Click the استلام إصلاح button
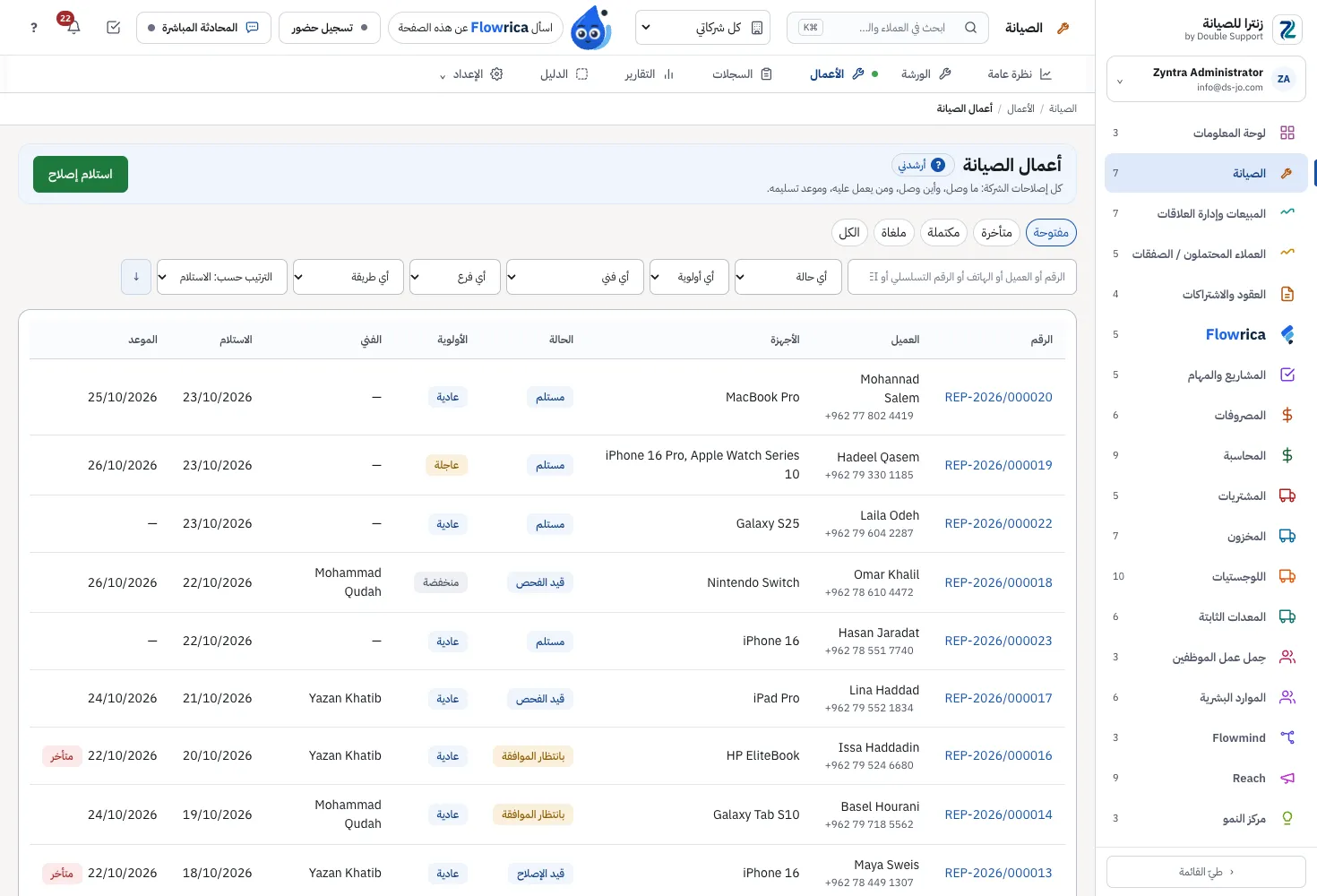 pos(81,174)
